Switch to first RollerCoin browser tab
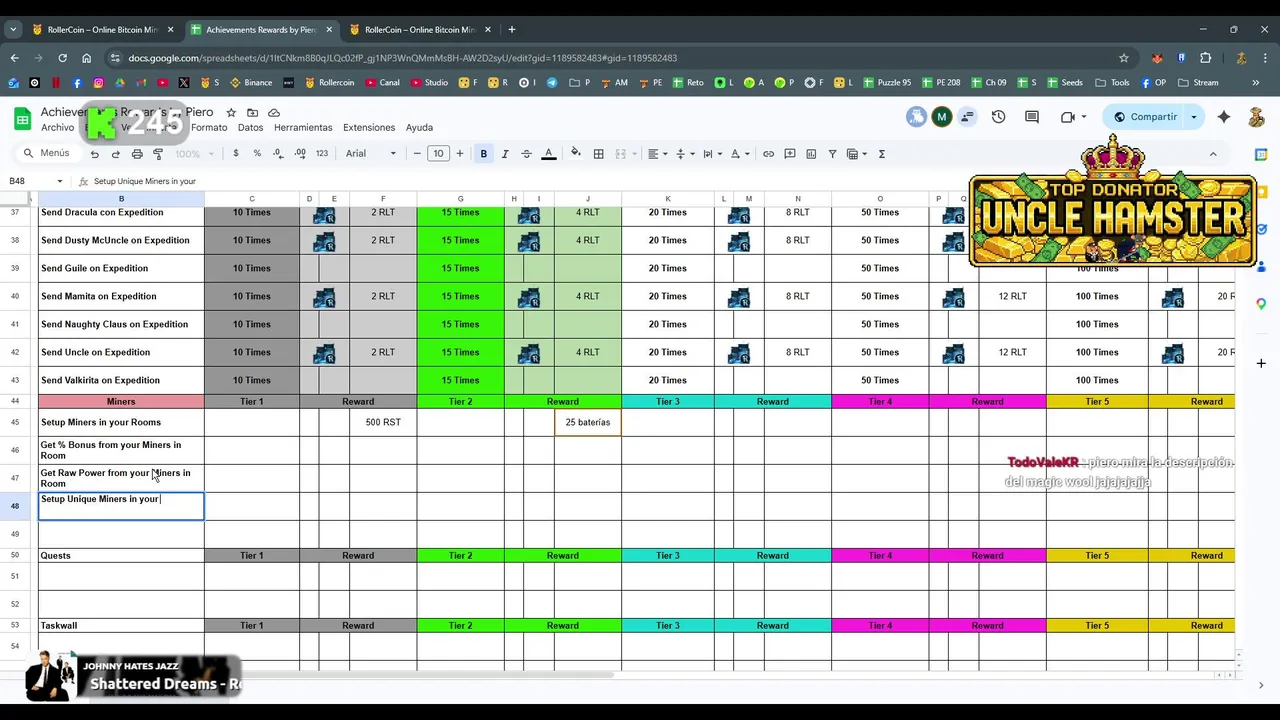1280x720 pixels. click(101, 30)
